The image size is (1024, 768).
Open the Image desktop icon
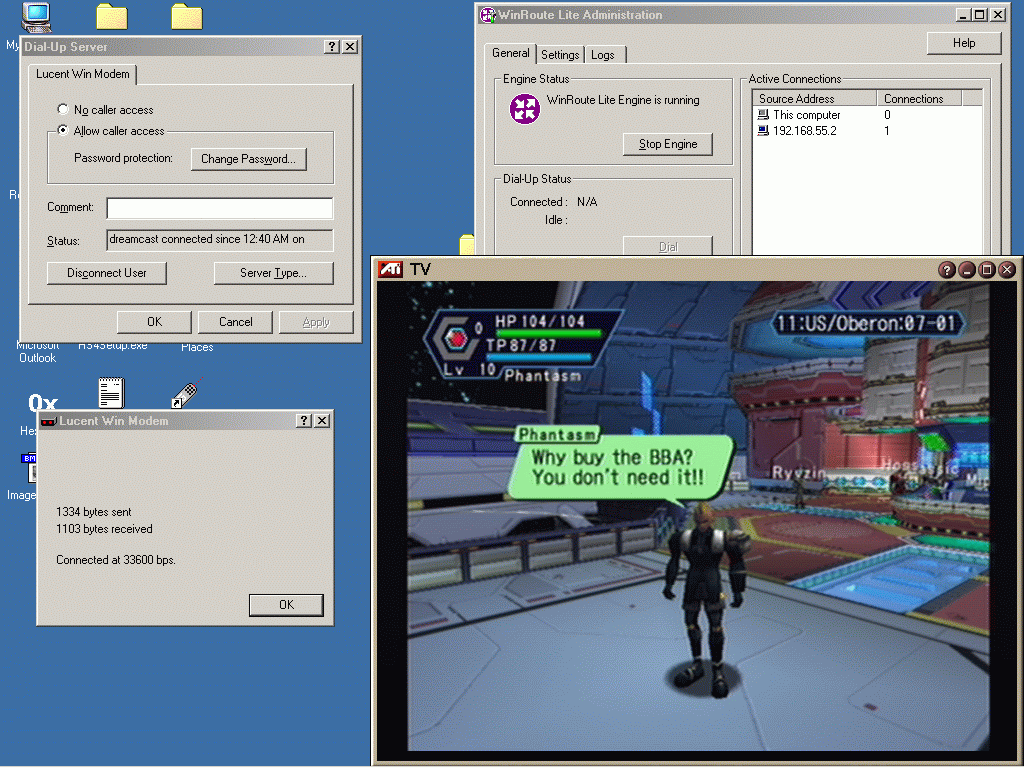[29, 467]
